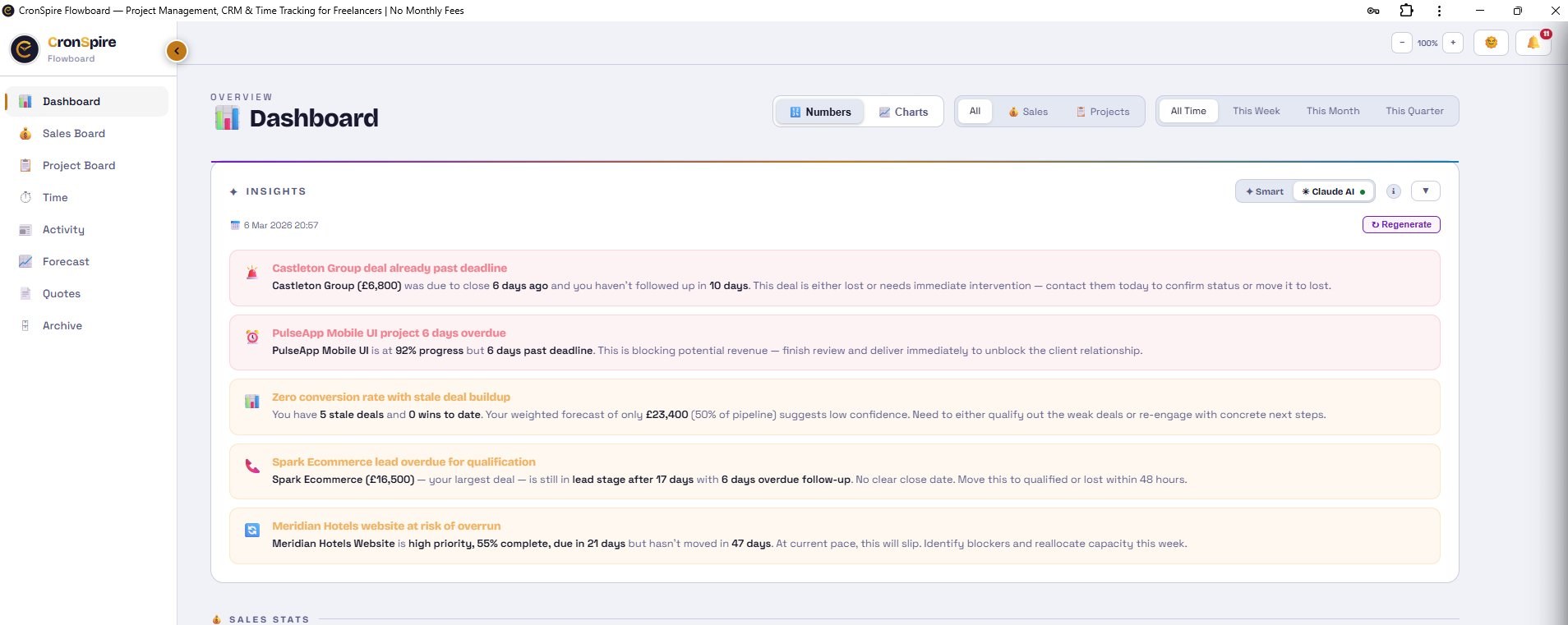The height and width of the screenshot is (625, 1568).
Task: Click "Zero conversion rate with stale deal buildup" title
Action: click(x=391, y=397)
